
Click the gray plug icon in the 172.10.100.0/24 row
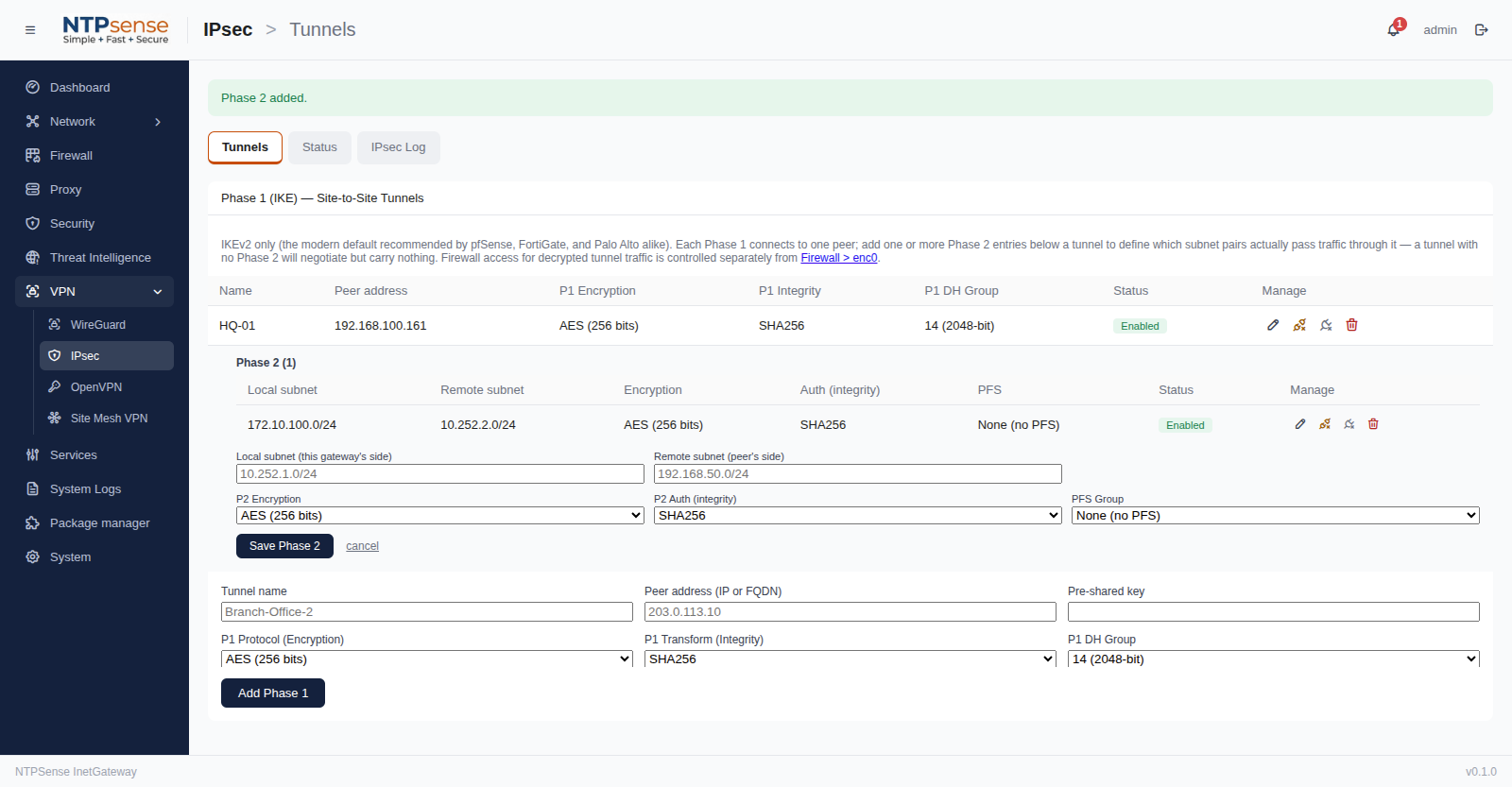point(1349,424)
